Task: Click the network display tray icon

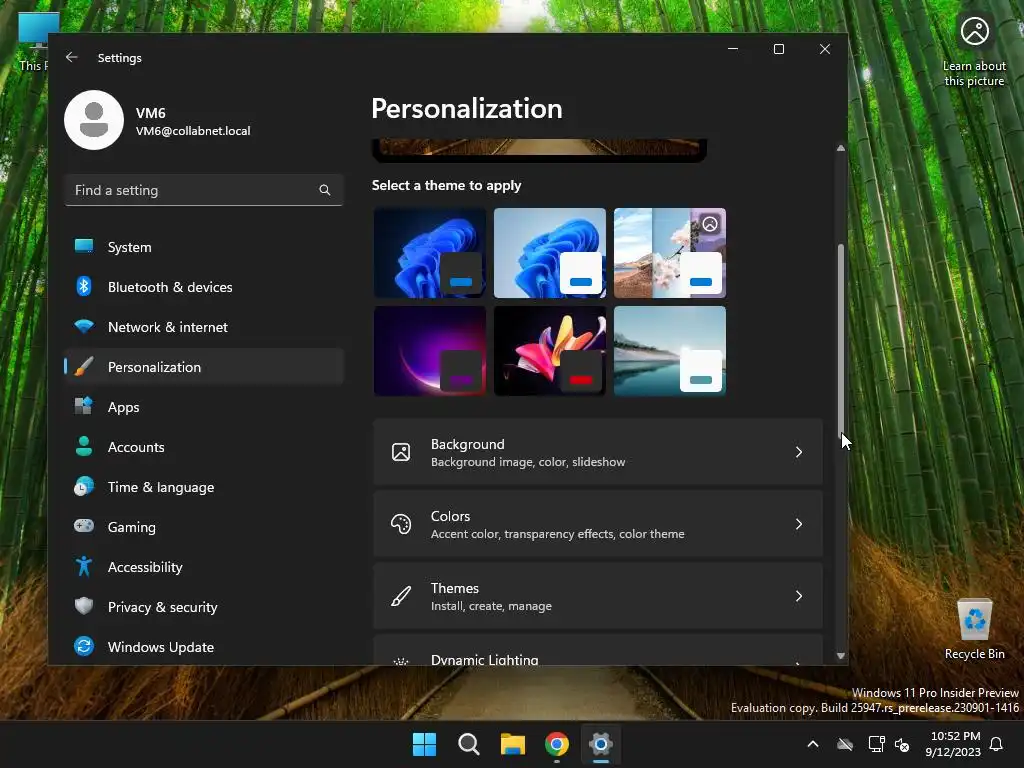Action: click(x=876, y=744)
